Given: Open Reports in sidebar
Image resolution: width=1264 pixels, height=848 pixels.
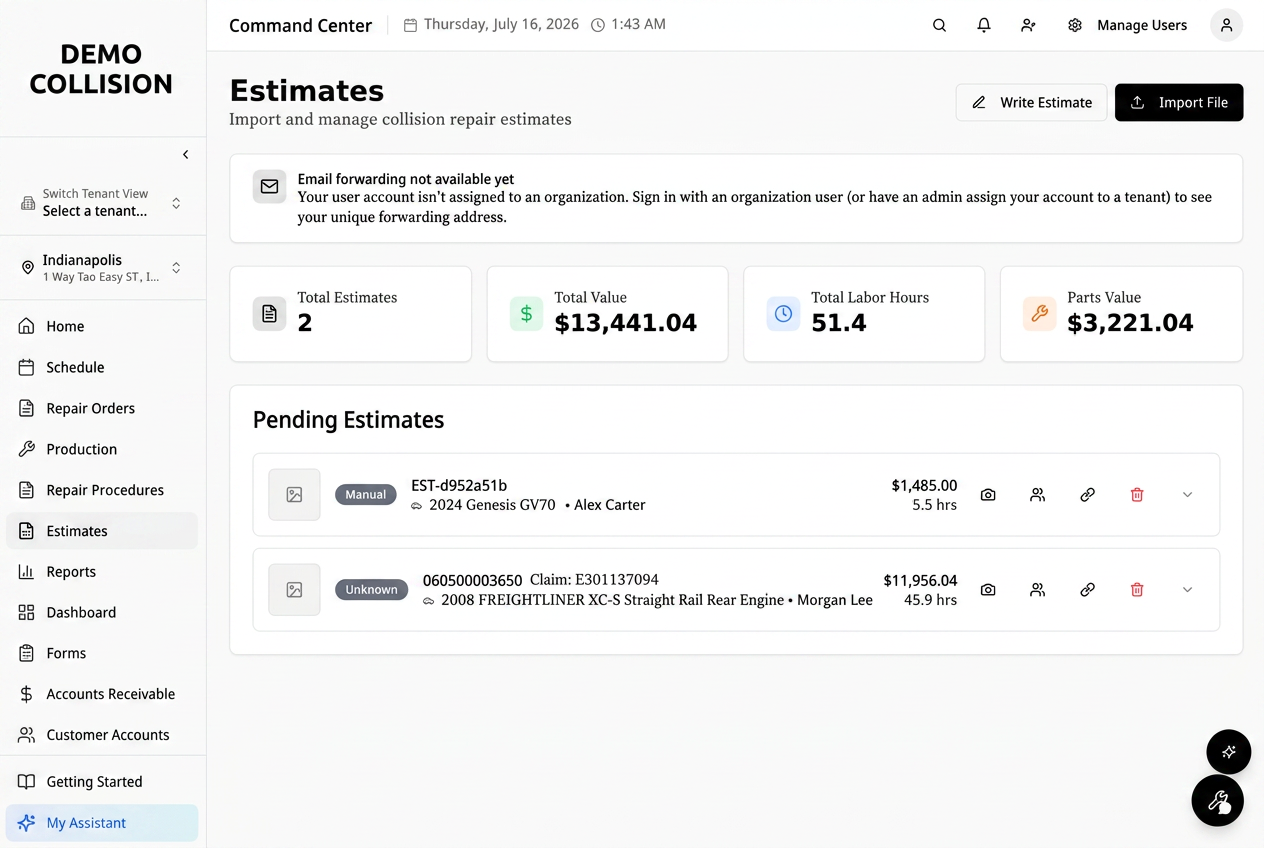Looking at the screenshot, I should (x=102, y=572).
